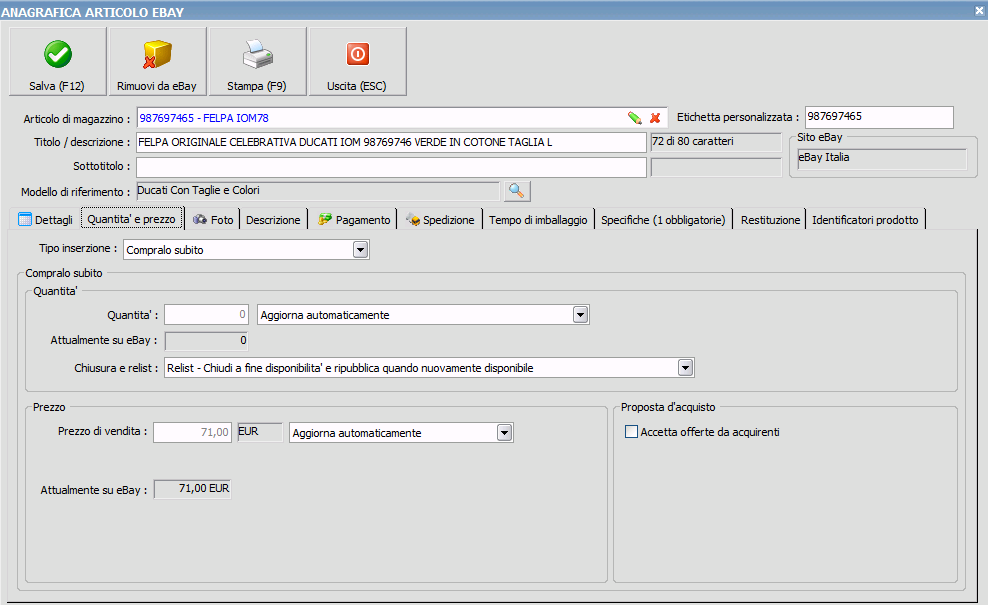Open the Prezzo update mode dropdown arrow
The width and height of the screenshot is (988, 605).
click(504, 432)
